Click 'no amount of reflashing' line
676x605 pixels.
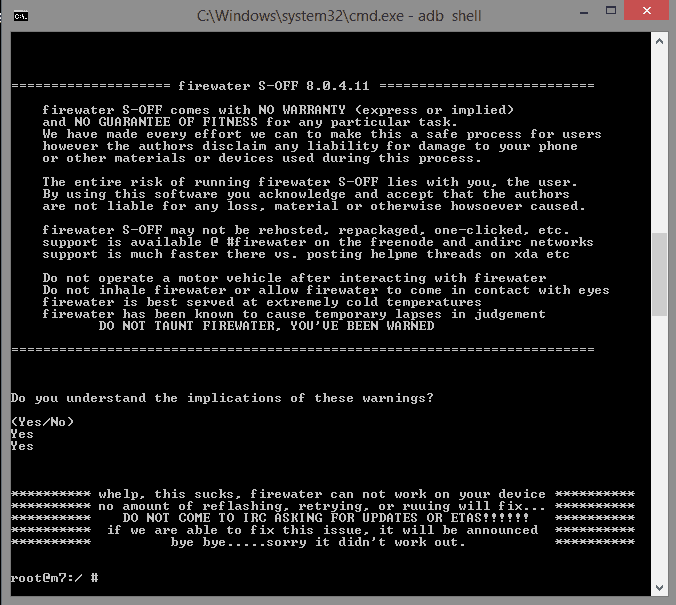pos(322,506)
